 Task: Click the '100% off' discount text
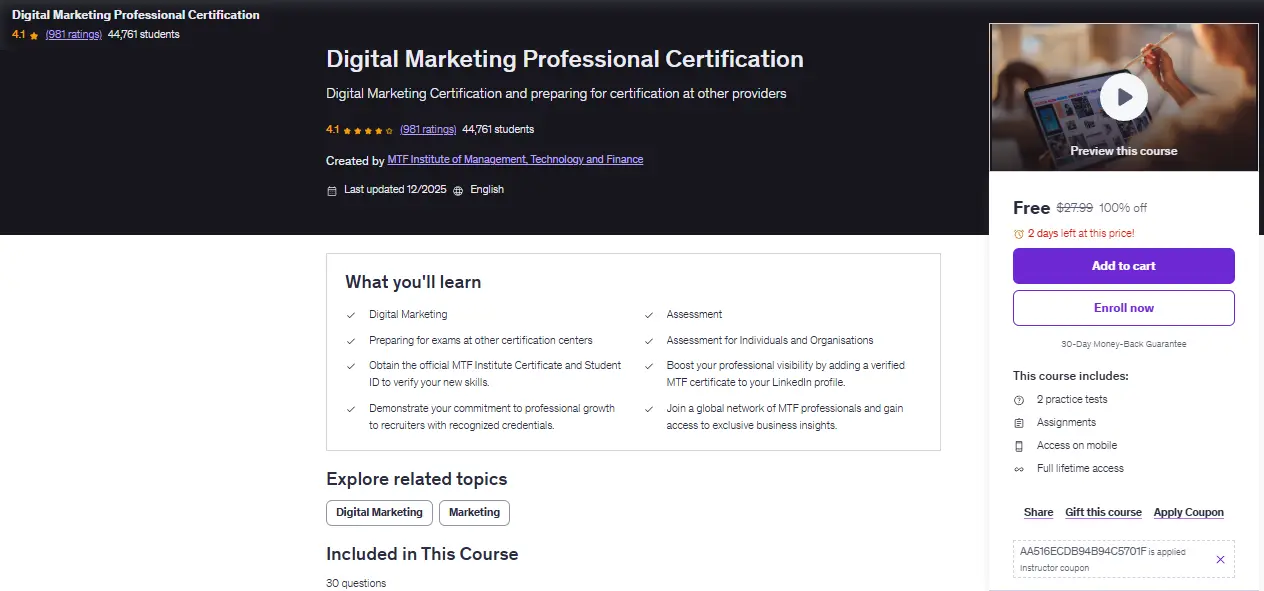coord(1123,208)
